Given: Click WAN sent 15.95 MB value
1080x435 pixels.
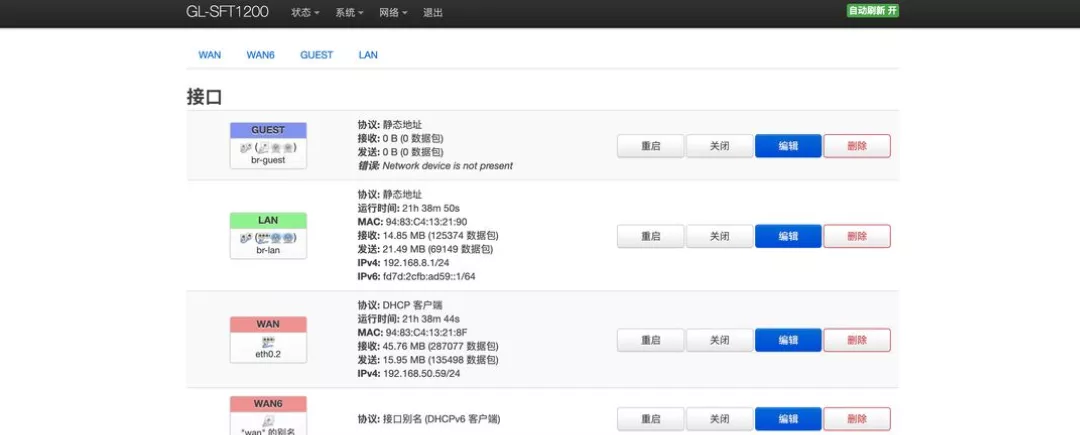Looking at the screenshot, I should point(405,360).
